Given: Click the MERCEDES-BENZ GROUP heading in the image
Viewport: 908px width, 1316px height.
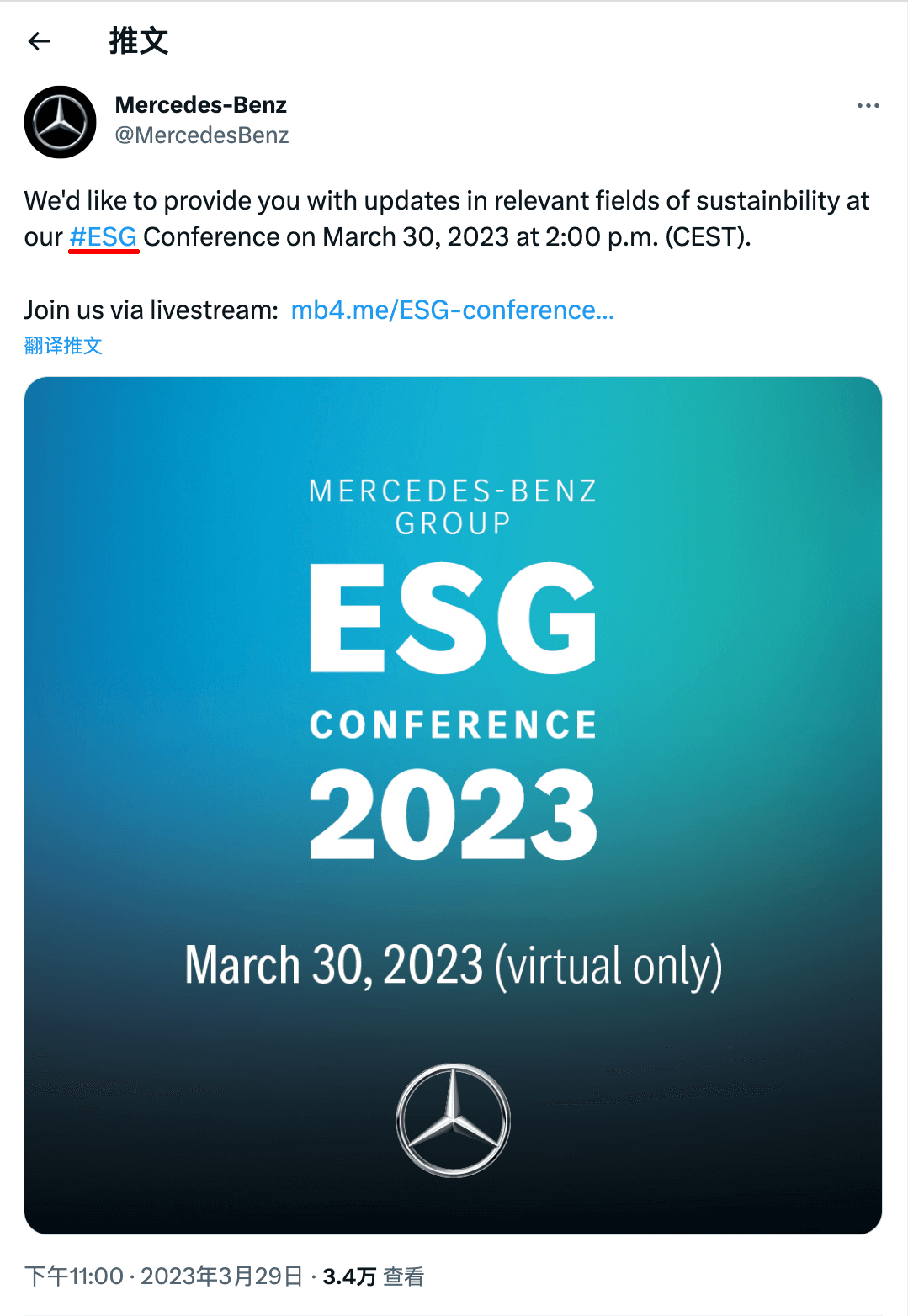Looking at the screenshot, I should coord(454,507).
